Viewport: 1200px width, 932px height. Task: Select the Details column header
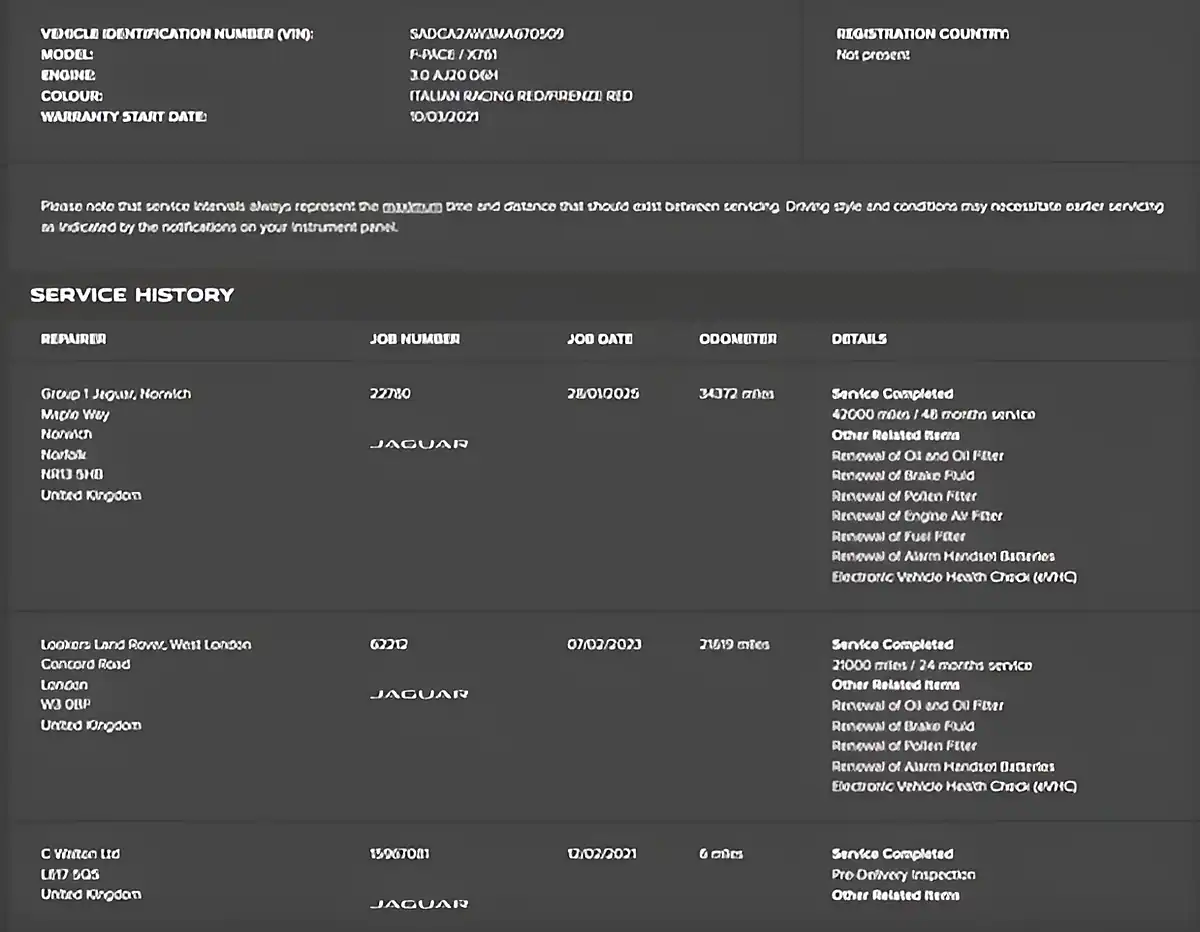[859, 339]
